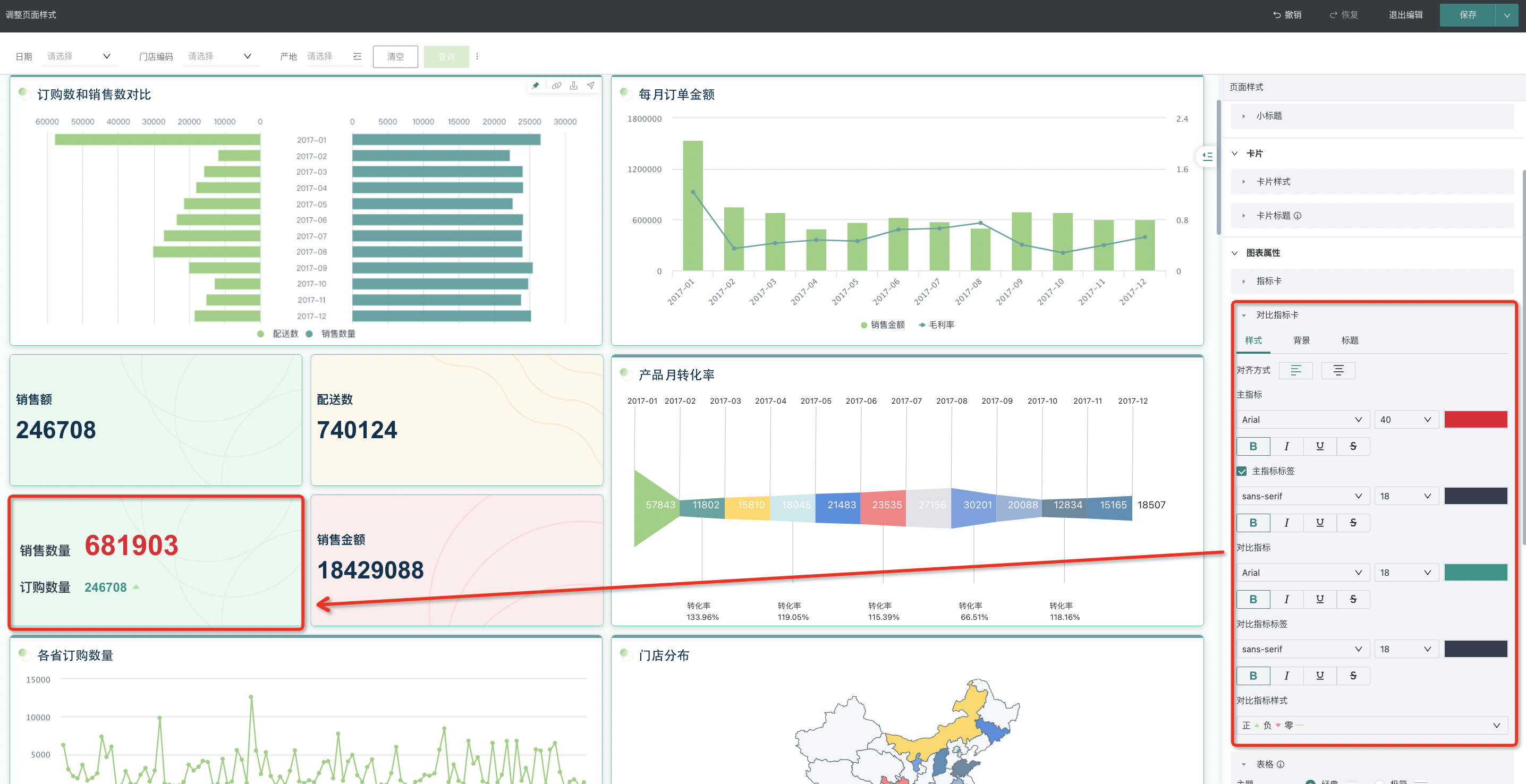Select left alignment for 对齐方式

click(x=1295, y=371)
